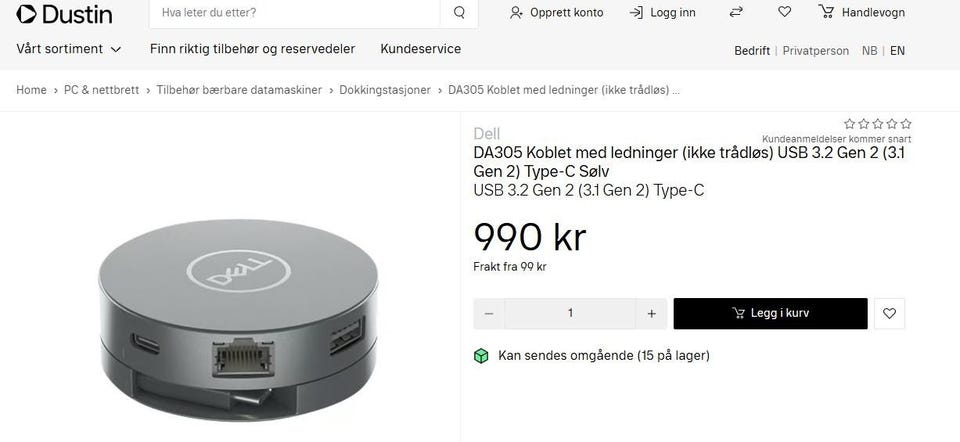Viewport: 960px width, 442px height.
Task: Open the Kundeservice menu item
Action: pyautogui.click(x=421, y=49)
